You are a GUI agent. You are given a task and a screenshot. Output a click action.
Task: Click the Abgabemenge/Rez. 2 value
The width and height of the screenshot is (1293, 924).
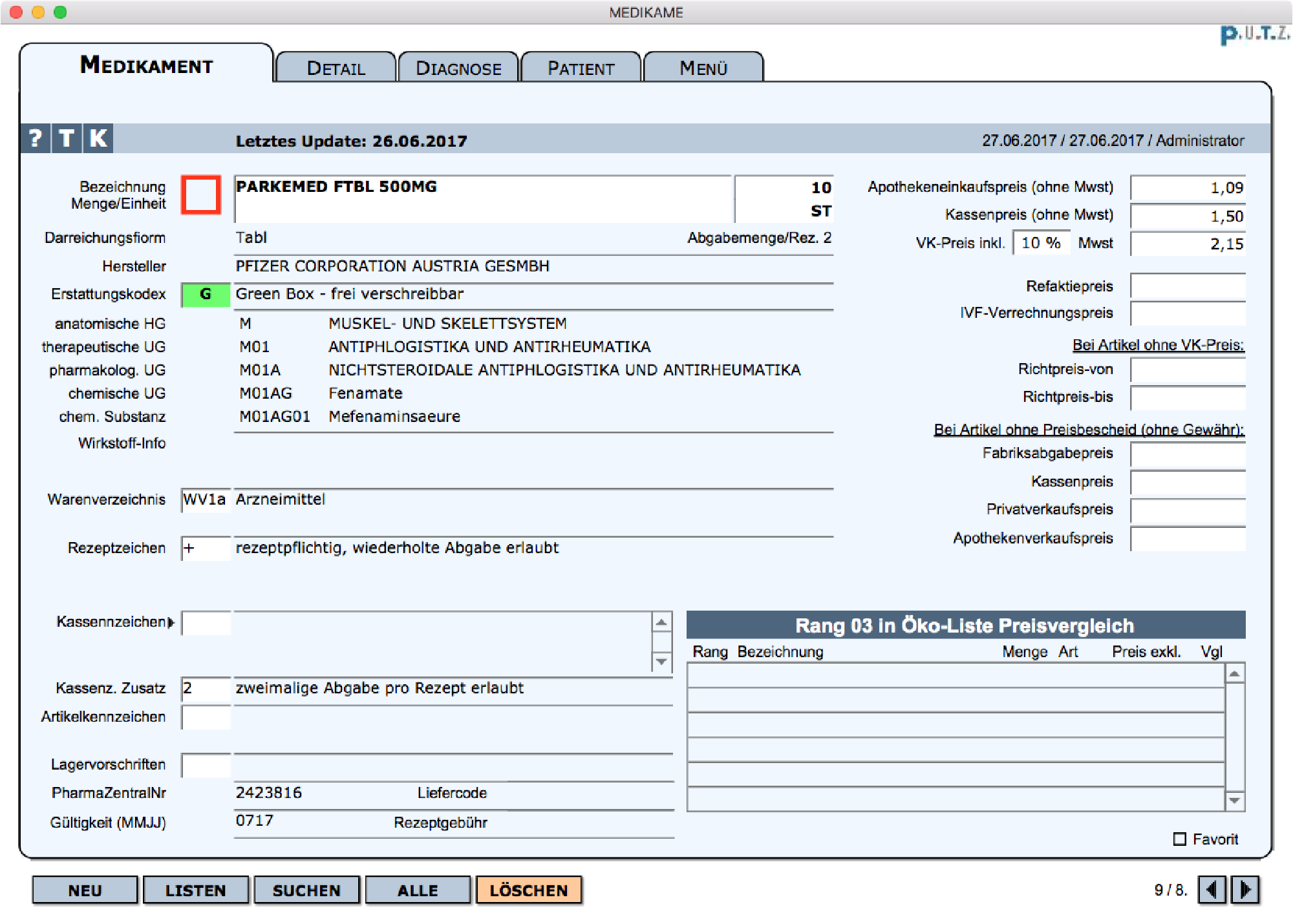pyautogui.click(x=759, y=238)
